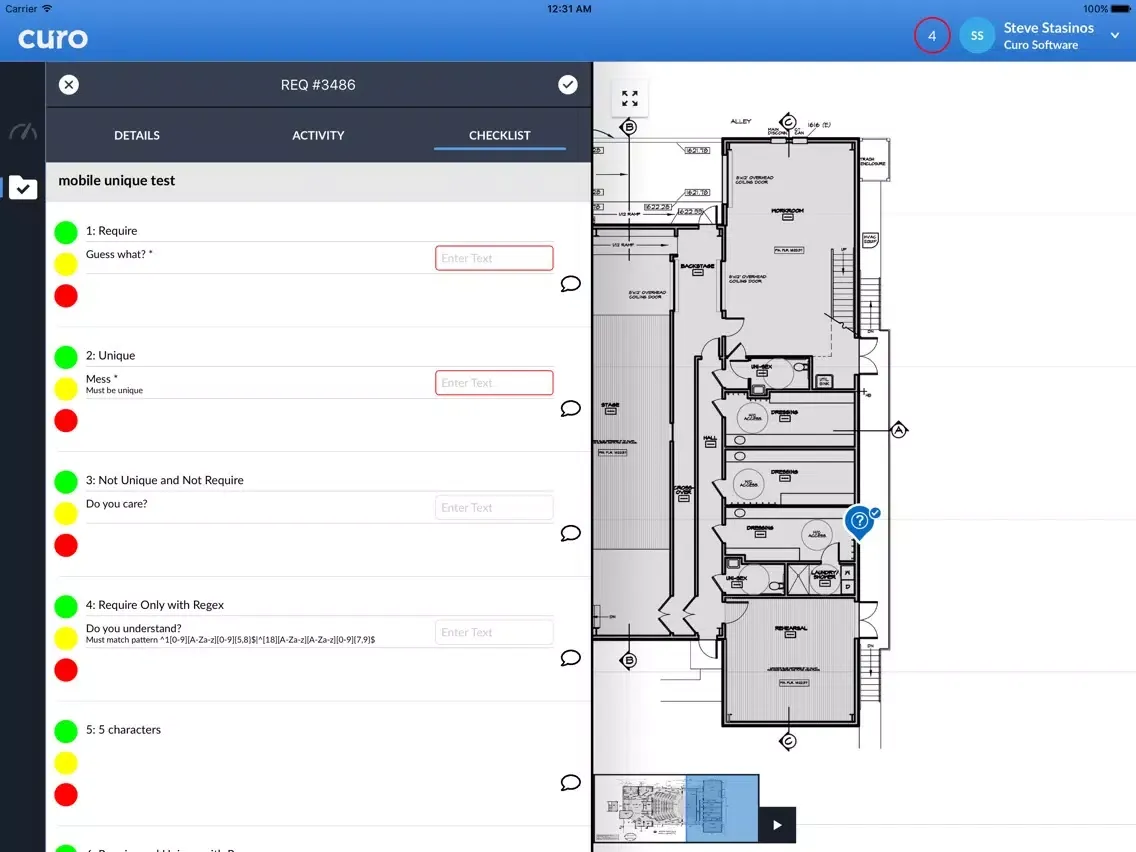Set item 3 Not Unique status red
Image resolution: width=1136 pixels, height=852 pixels.
point(66,545)
